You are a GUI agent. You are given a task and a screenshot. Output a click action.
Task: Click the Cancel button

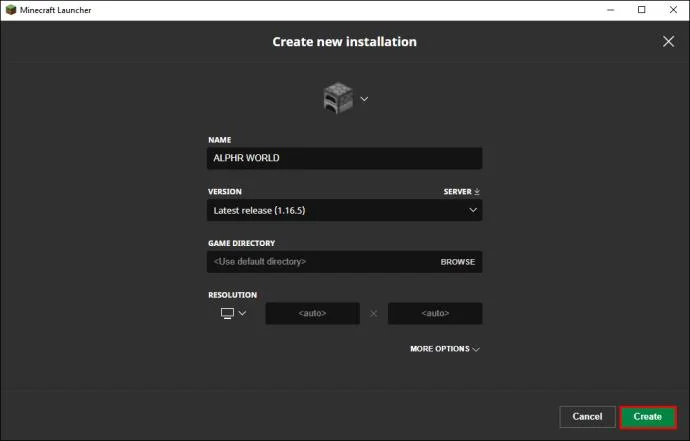[x=587, y=416]
